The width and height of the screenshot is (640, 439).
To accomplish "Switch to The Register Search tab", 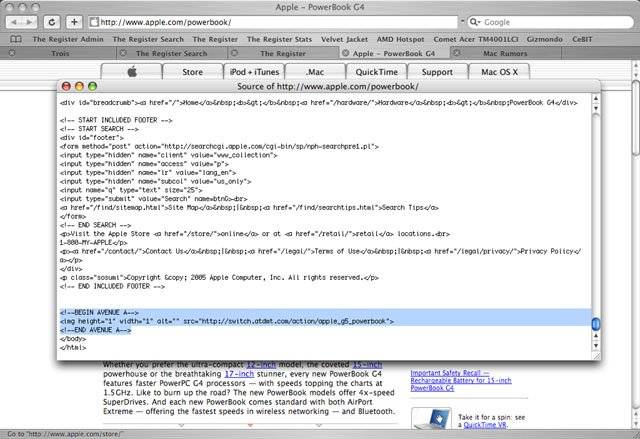I will point(171,53).
